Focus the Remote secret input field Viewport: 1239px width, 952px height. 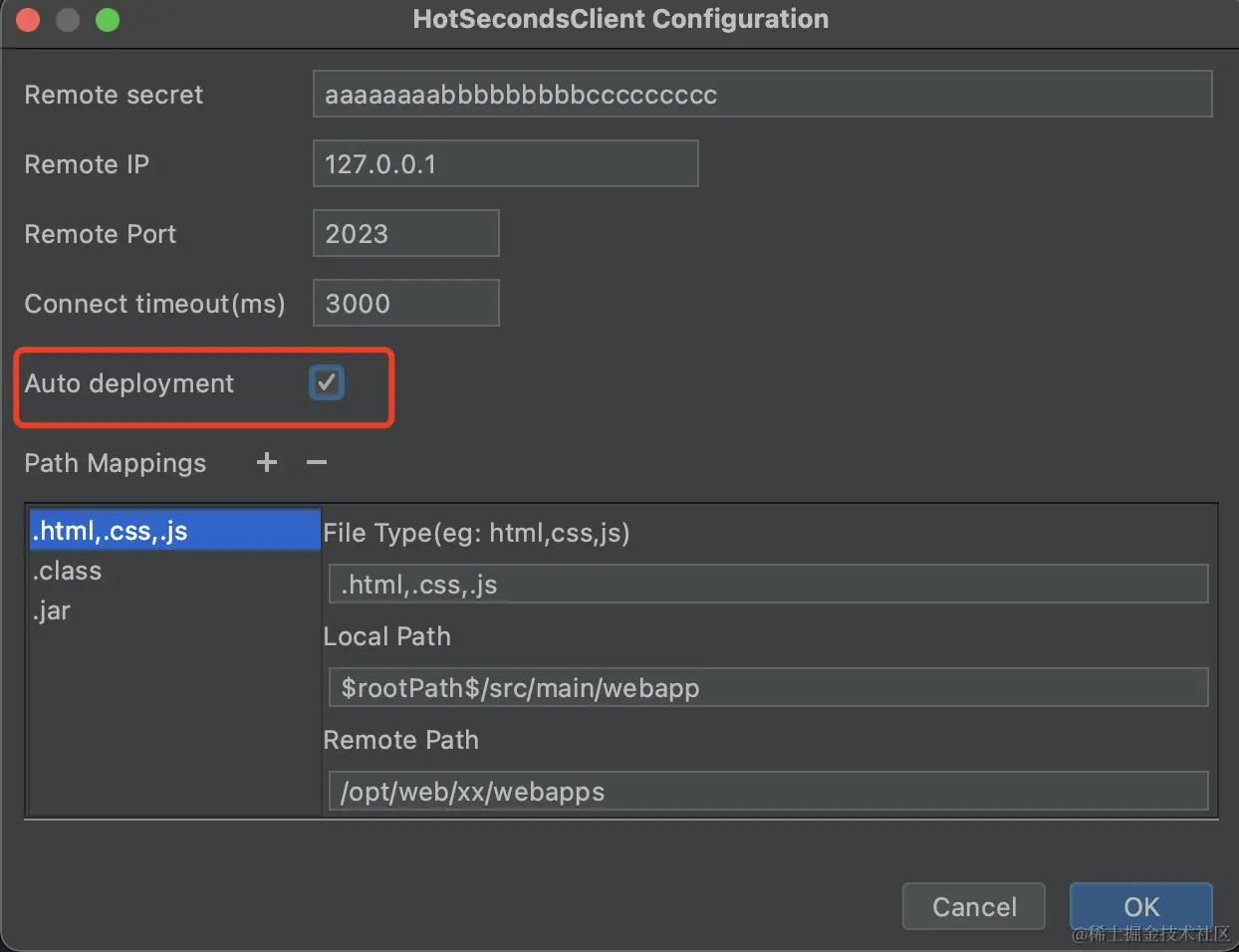(762, 95)
